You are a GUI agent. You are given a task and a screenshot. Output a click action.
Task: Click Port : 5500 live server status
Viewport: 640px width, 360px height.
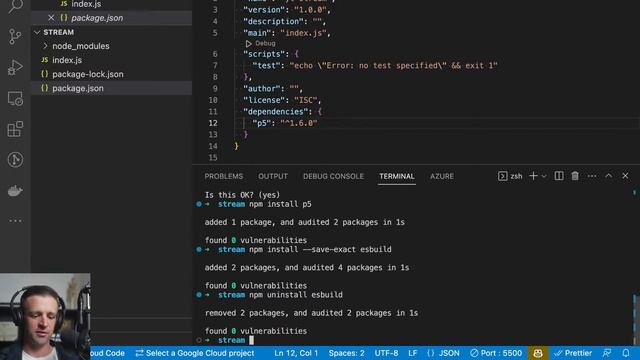[x=496, y=353]
